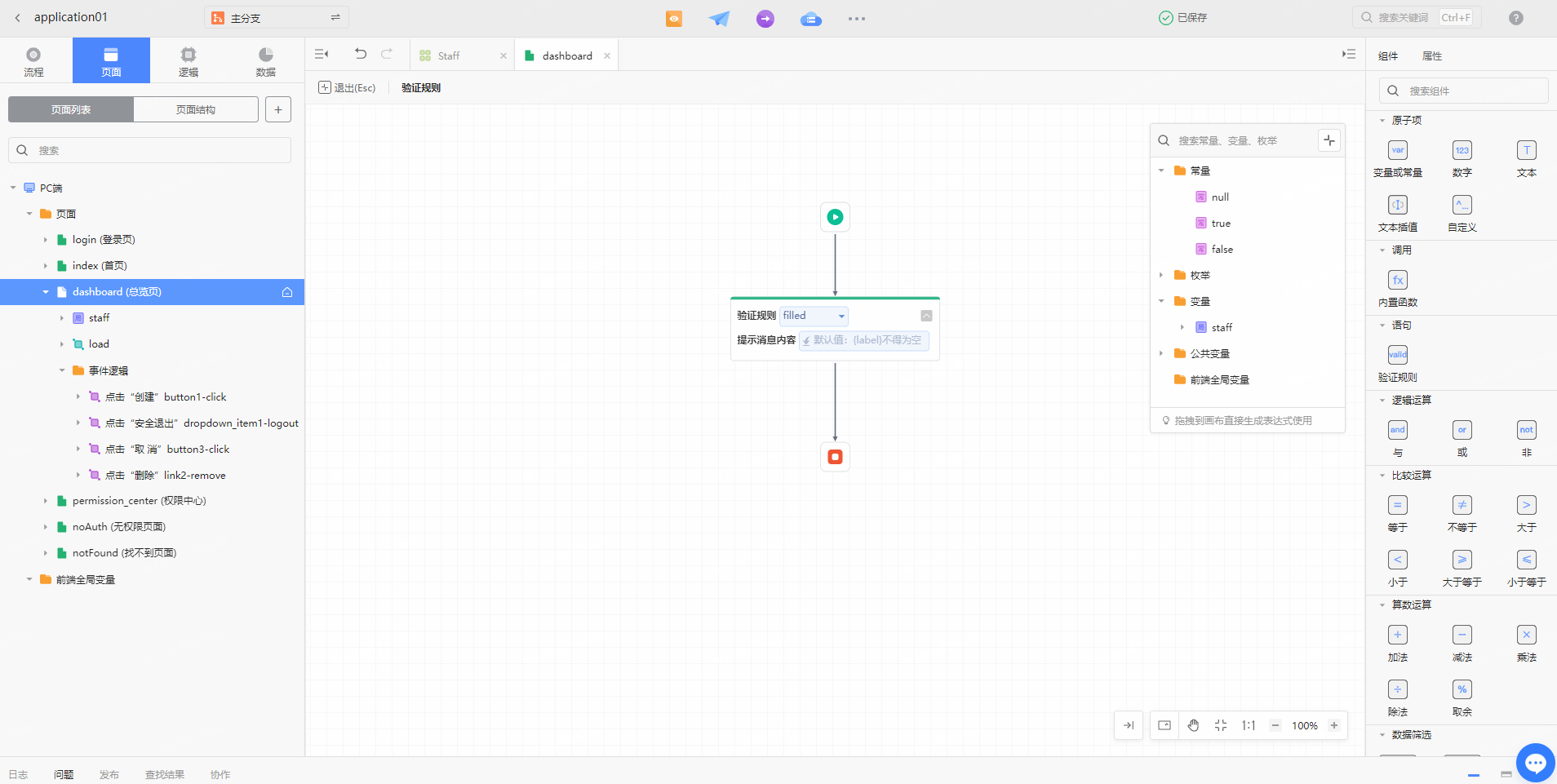Zoom out with the minus button

click(1275, 725)
